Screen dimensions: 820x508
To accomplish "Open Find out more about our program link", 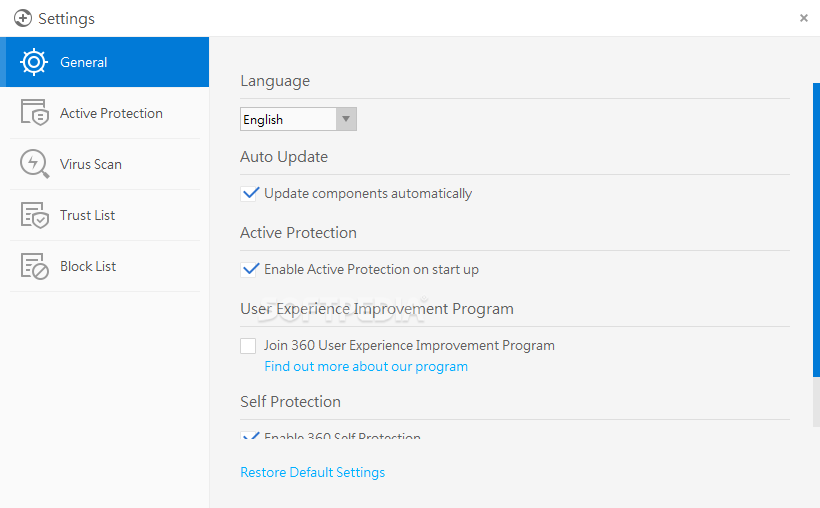I will (x=366, y=367).
